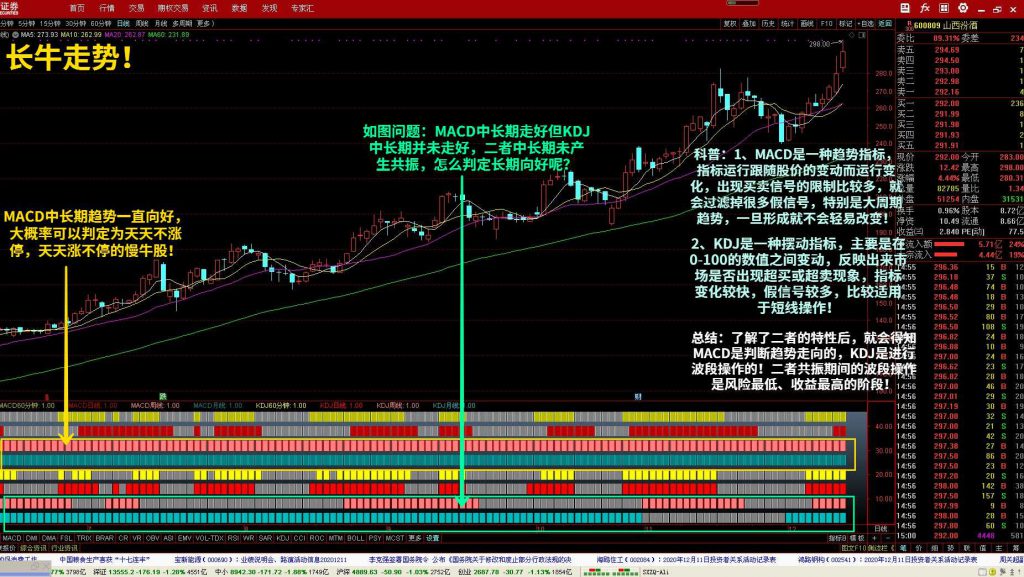This screenshot has width=1024, height=577.
Task: Click the 证券 logo in top-left corner
Action: click(10, 6)
